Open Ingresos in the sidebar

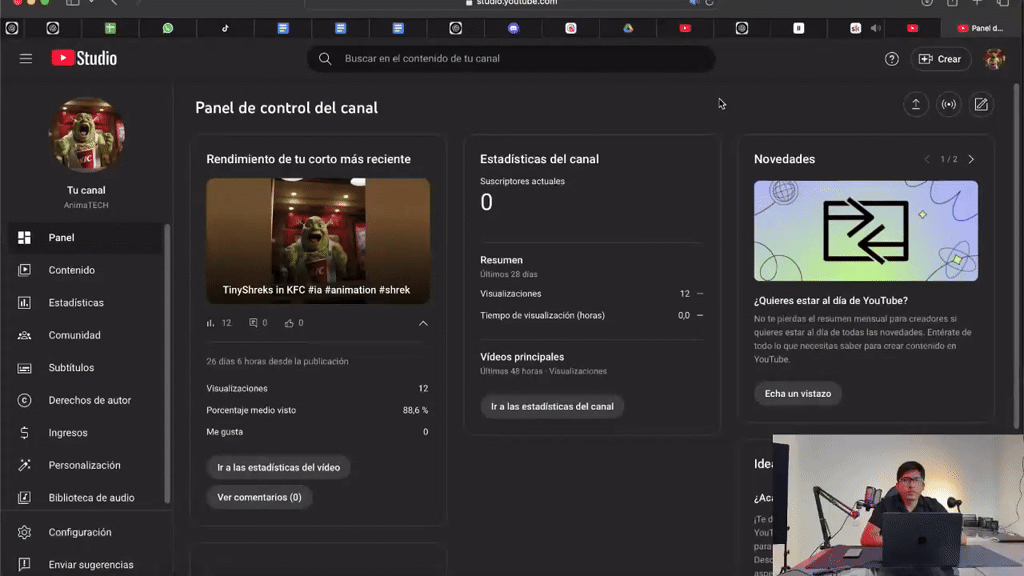(x=85, y=432)
